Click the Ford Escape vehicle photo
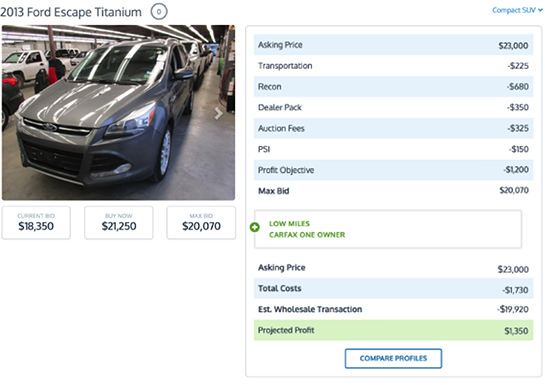 (x=118, y=112)
